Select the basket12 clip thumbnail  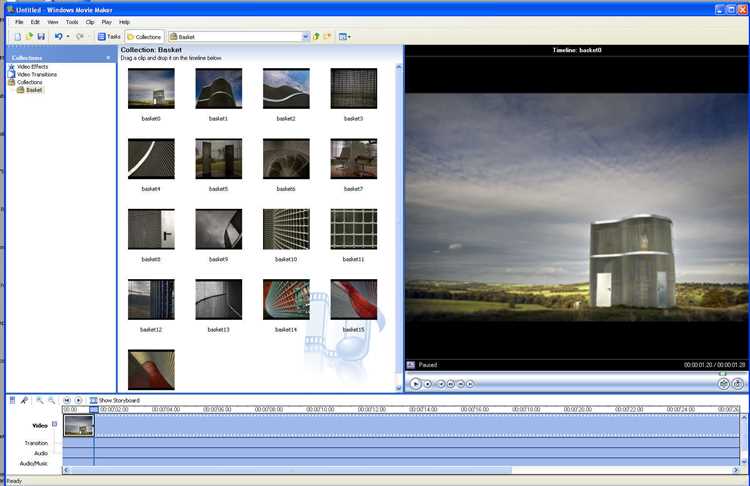point(151,299)
